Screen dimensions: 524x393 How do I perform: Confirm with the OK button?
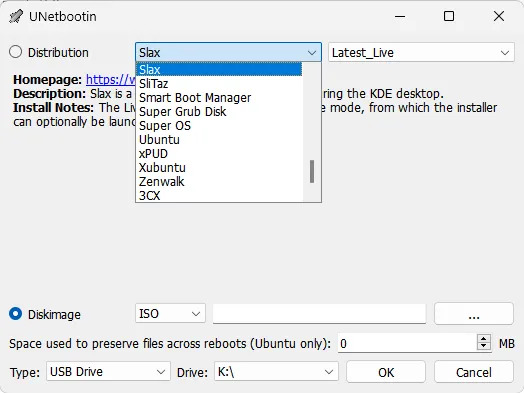[386, 372]
